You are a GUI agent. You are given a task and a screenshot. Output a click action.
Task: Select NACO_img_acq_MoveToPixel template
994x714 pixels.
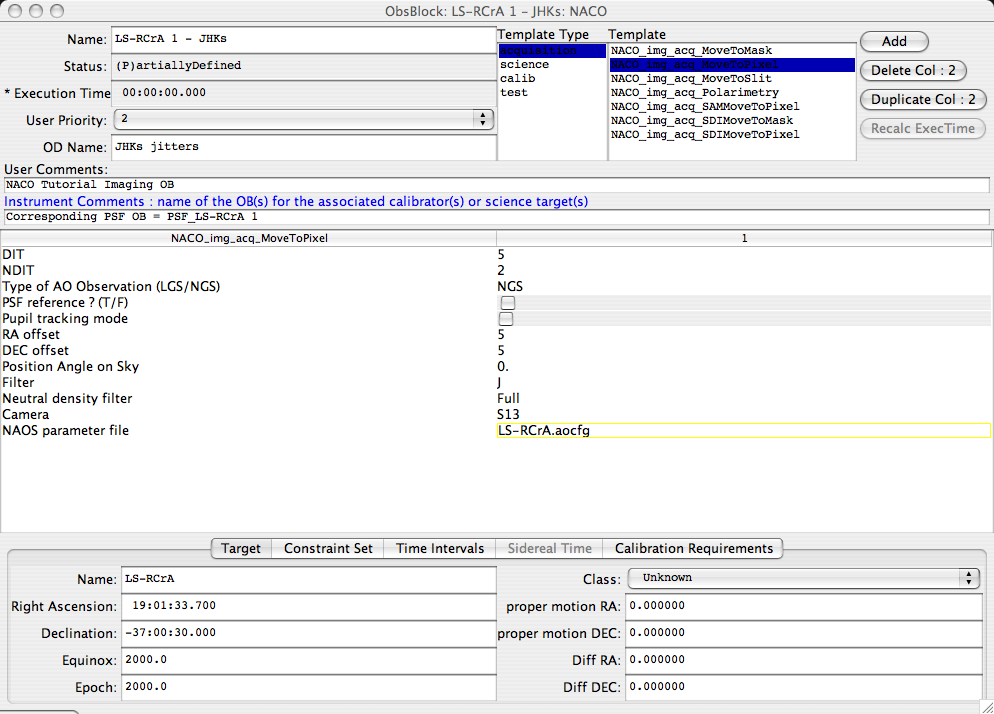tap(732, 65)
